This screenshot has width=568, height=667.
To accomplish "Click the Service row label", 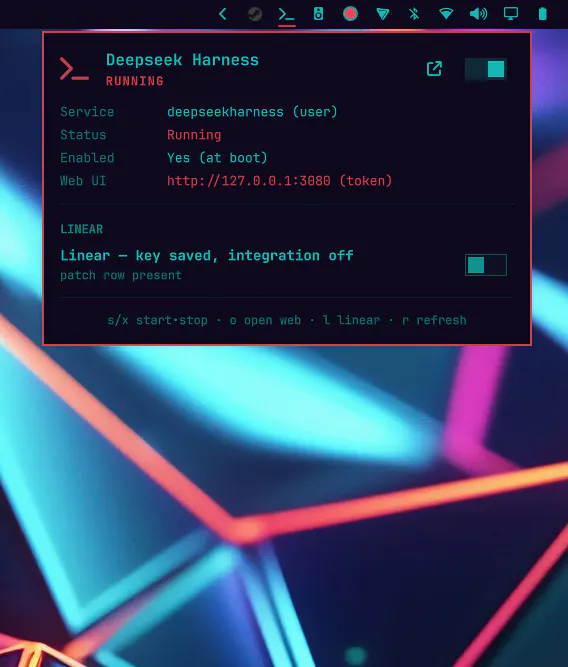I will (x=87, y=112).
